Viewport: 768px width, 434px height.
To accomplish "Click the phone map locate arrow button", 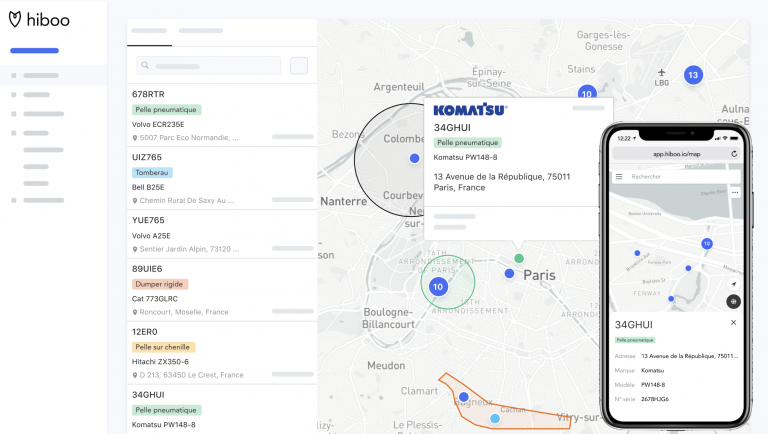I will pos(733,284).
